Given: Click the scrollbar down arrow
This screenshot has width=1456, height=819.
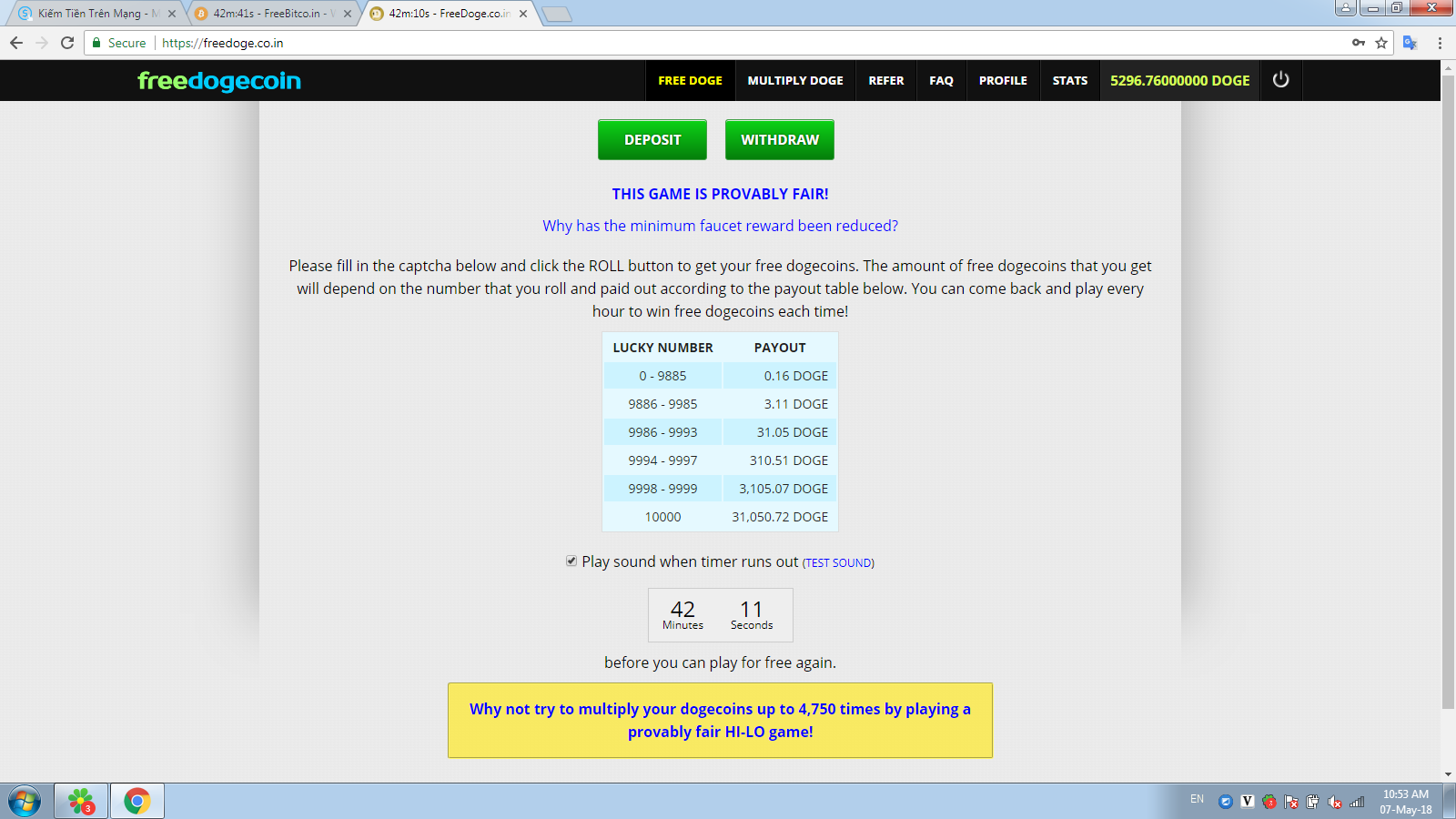Looking at the screenshot, I should 1448,774.
